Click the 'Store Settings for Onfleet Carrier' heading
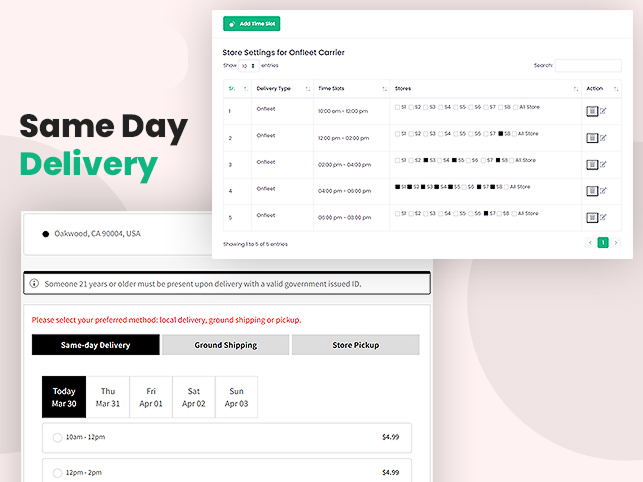This screenshot has width=643, height=482. (283, 53)
